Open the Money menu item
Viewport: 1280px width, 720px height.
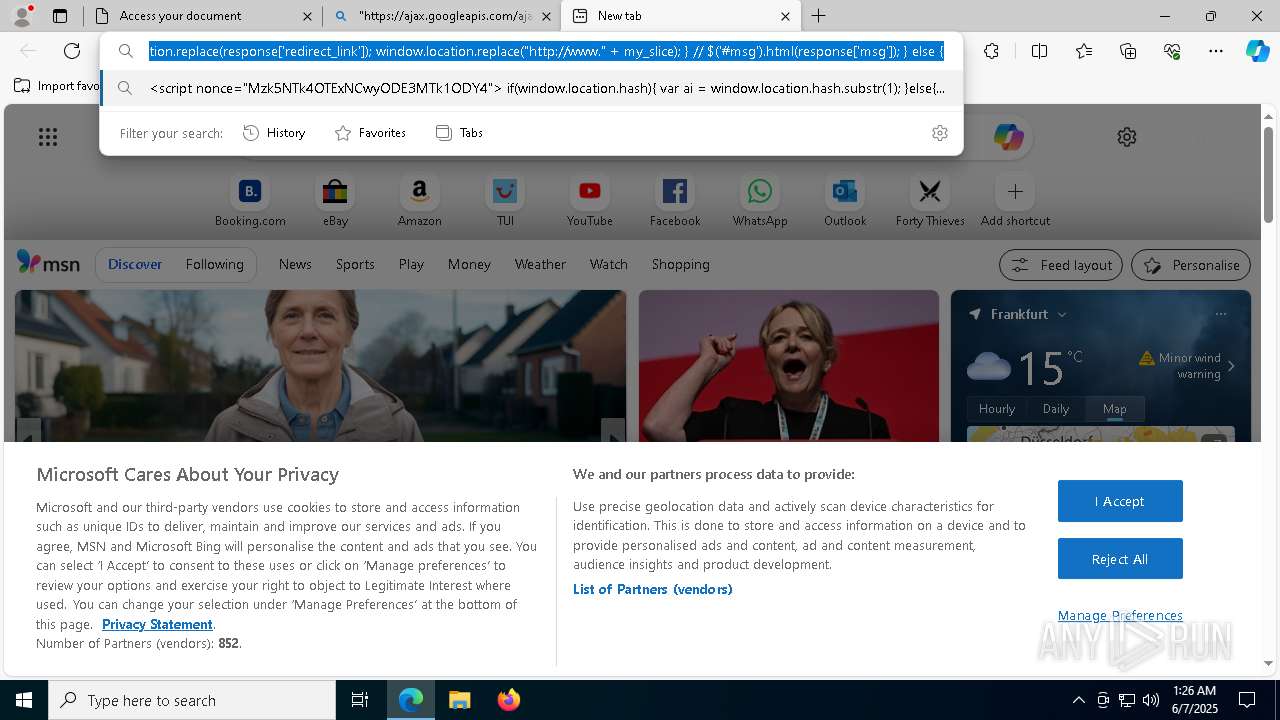tap(469, 264)
